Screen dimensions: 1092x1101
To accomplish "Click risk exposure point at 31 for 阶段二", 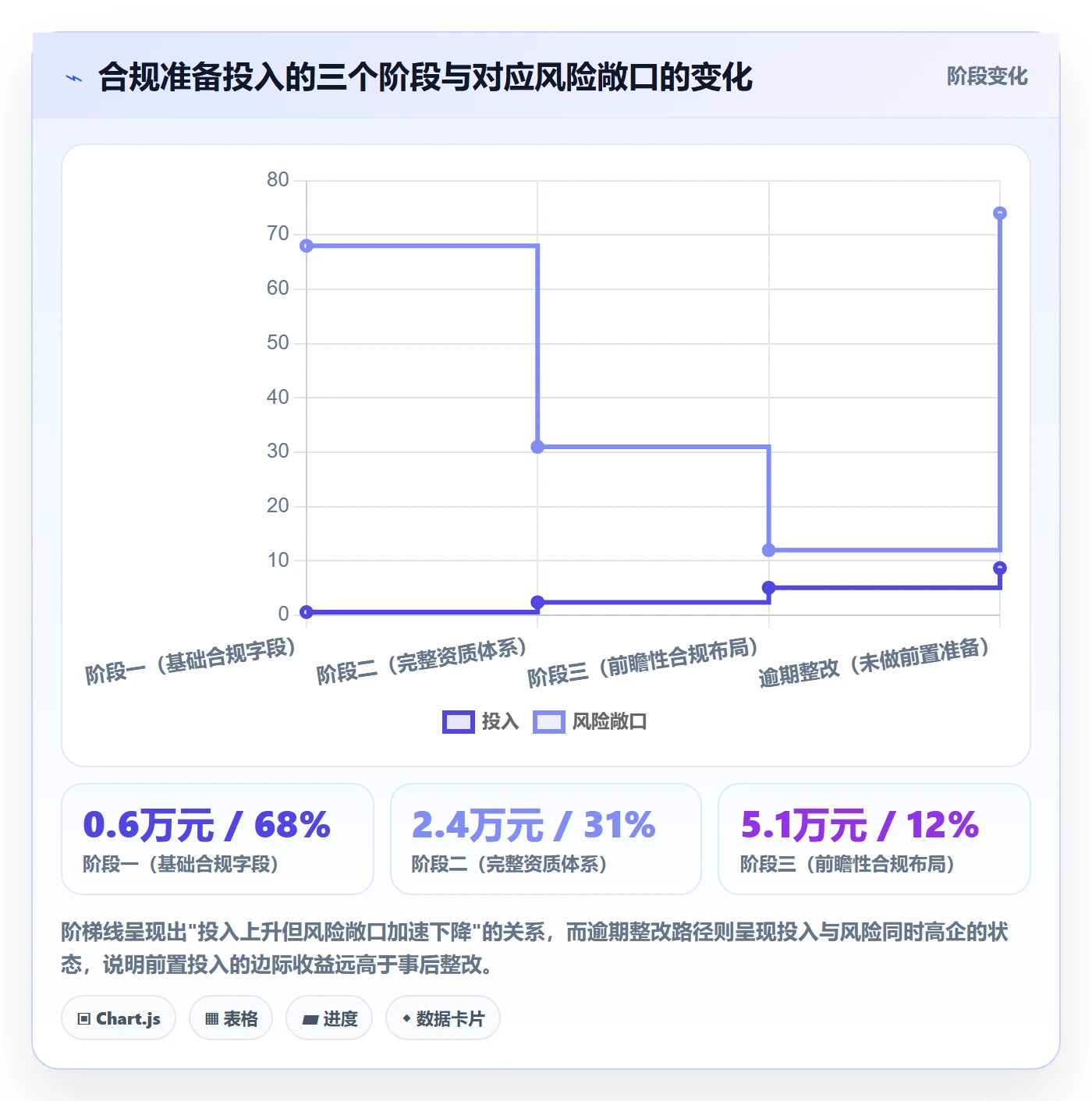I will click(537, 447).
